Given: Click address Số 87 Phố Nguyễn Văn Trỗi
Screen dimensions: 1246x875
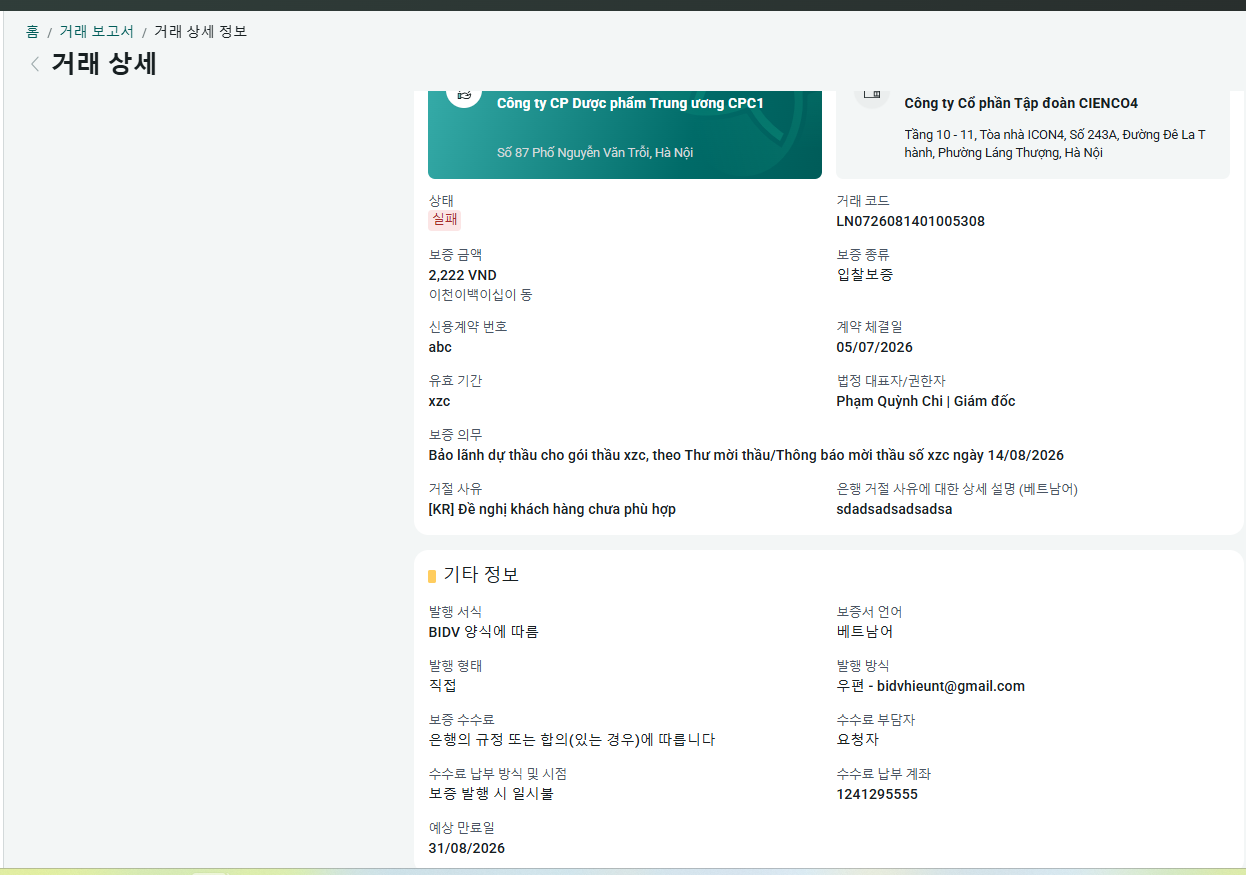Looking at the screenshot, I should point(595,153).
